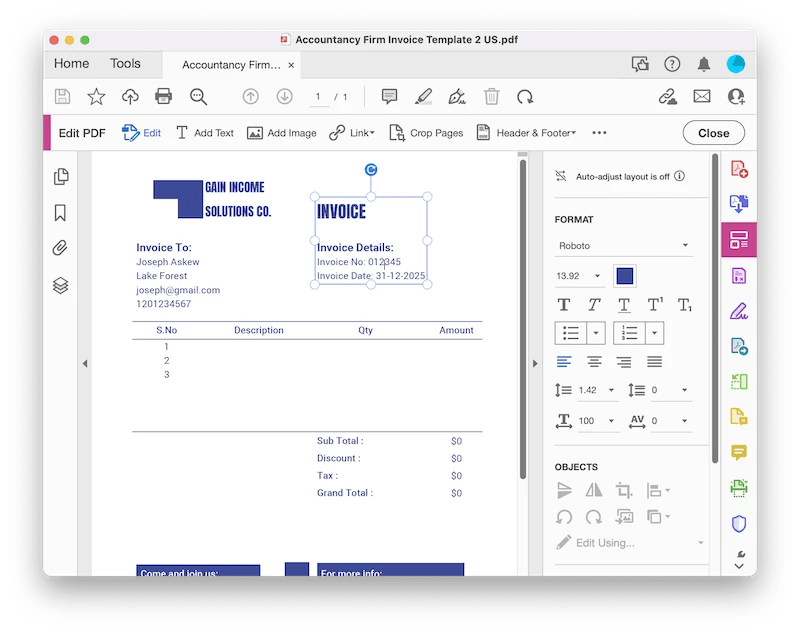Apply bold formatting to selected text
800x633 pixels.
click(x=564, y=305)
